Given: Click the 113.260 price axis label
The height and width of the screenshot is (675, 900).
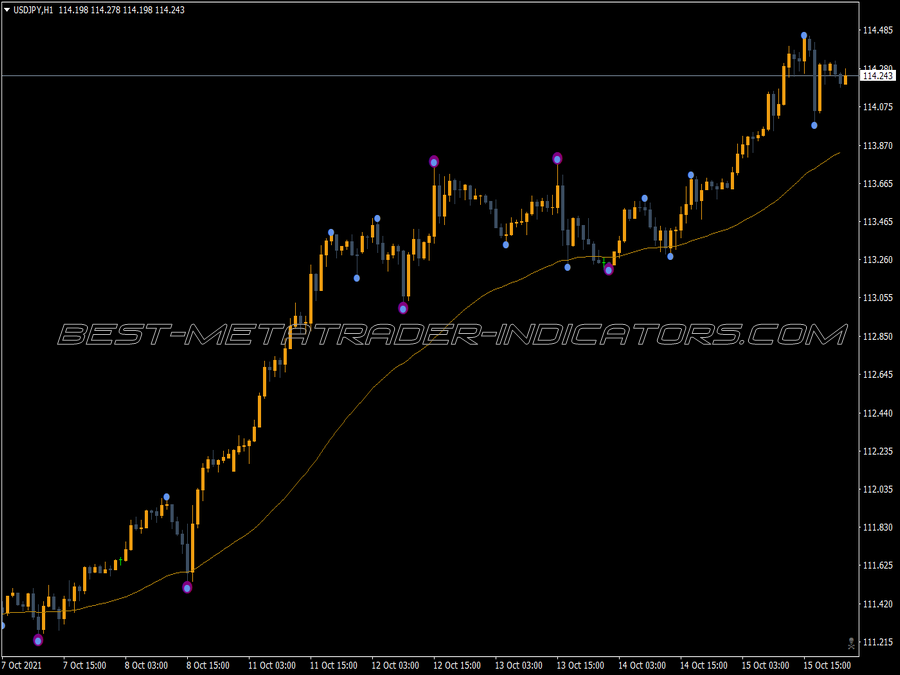Looking at the screenshot, I should tap(878, 260).
